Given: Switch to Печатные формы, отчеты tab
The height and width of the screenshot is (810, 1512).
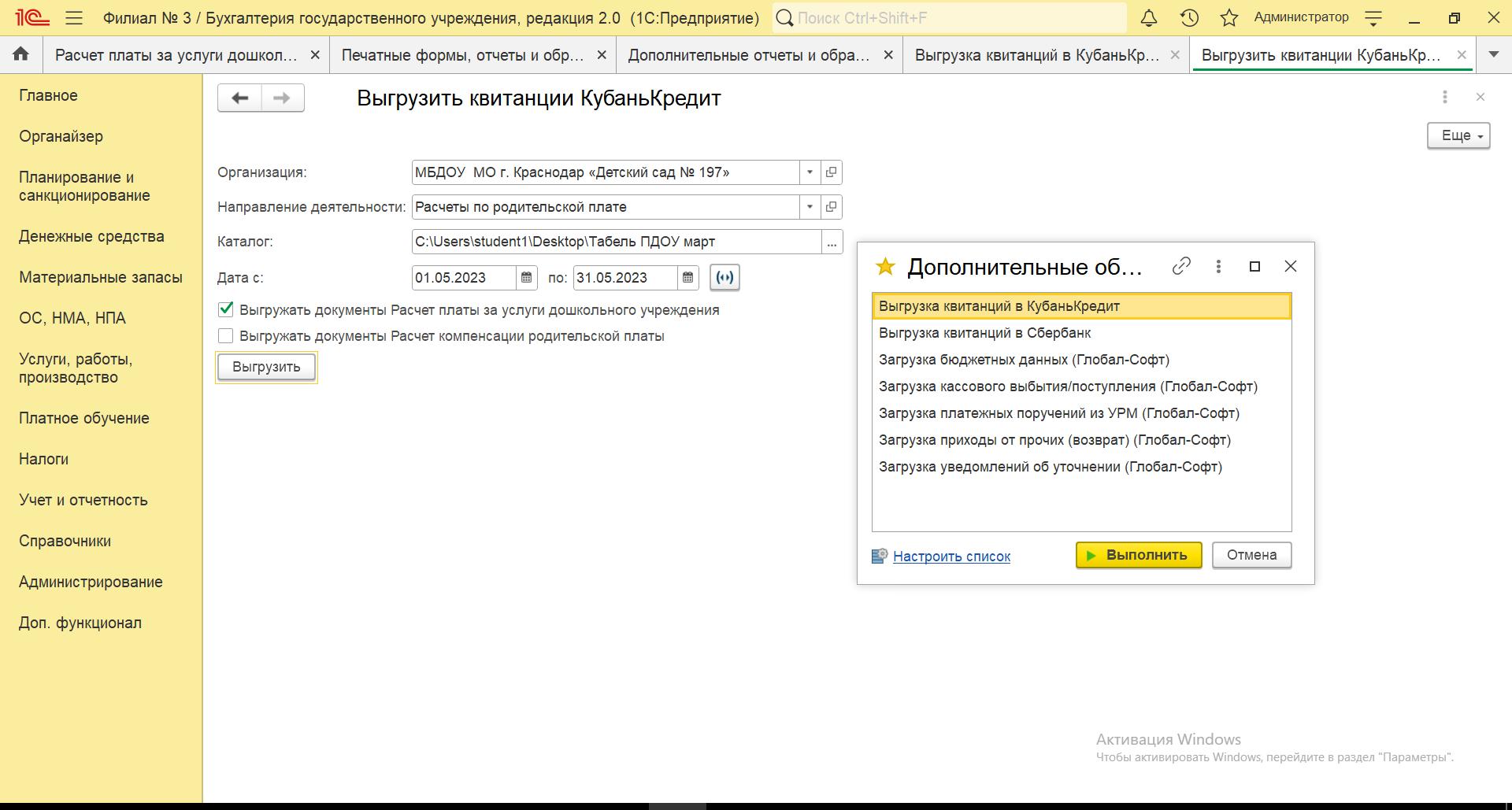Looking at the screenshot, I should click(x=463, y=55).
